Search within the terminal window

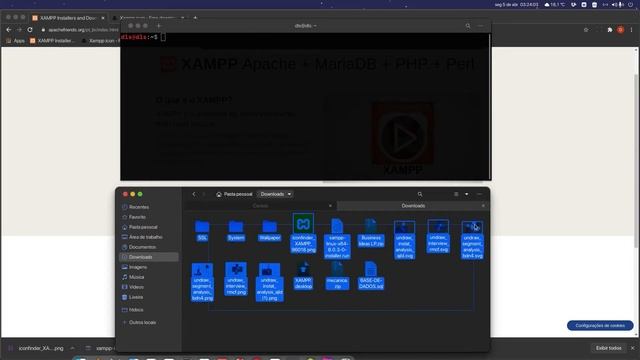click(468, 26)
